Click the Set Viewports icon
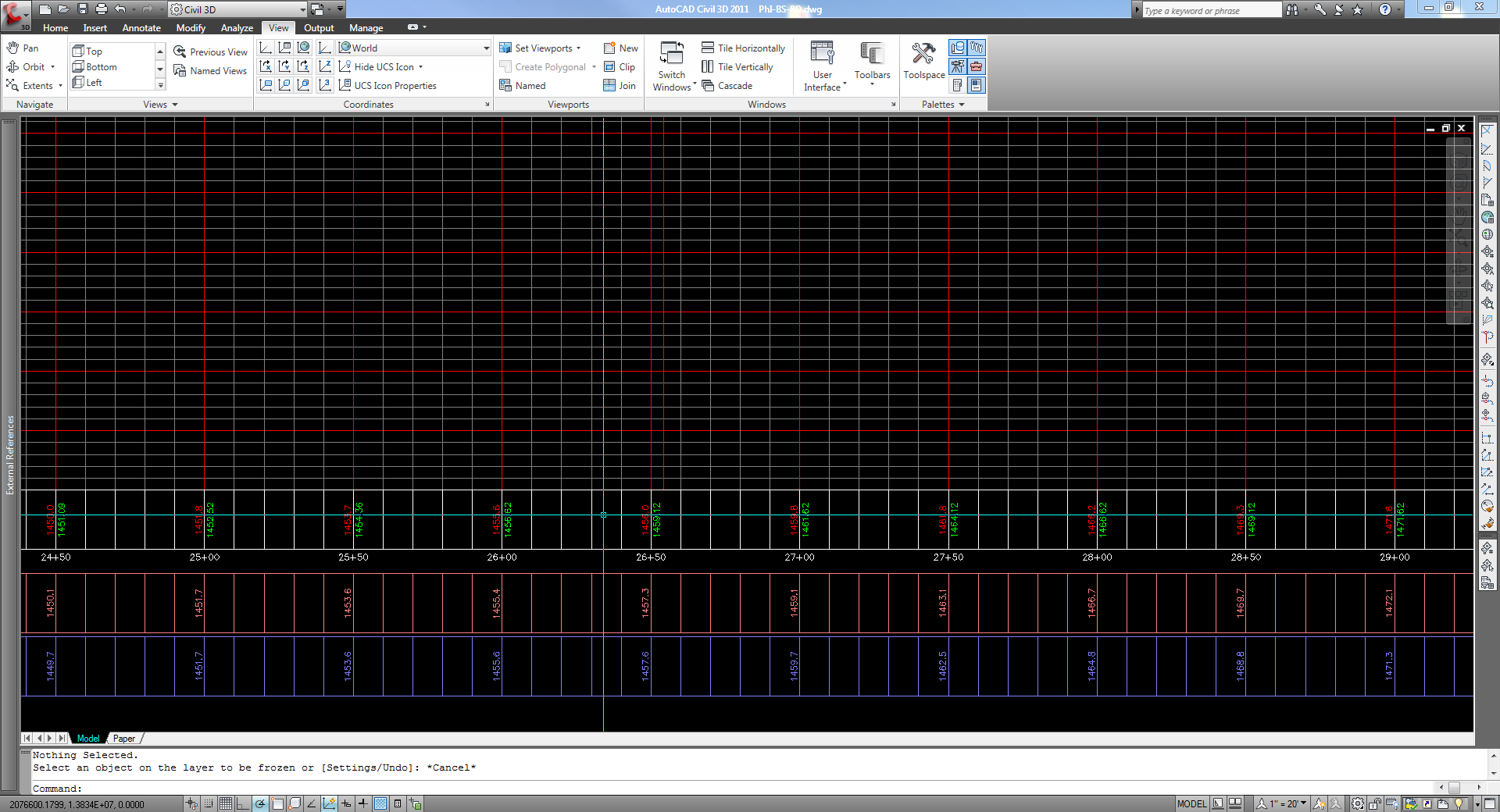Image resolution: width=1500 pixels, height=812 pixels. [505, 48]
